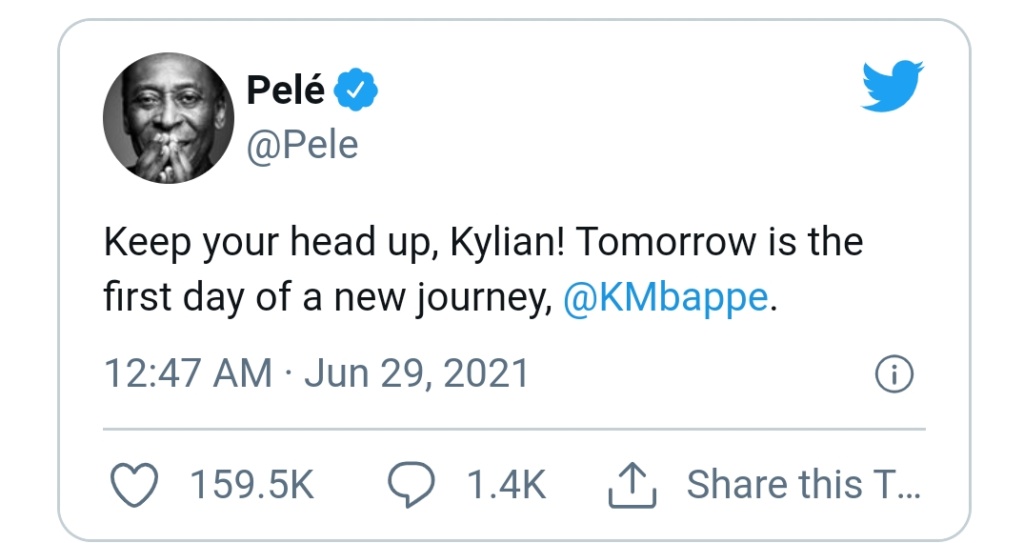
Task: Click the 159.5K likes count
Action: (x=252, y=485)
